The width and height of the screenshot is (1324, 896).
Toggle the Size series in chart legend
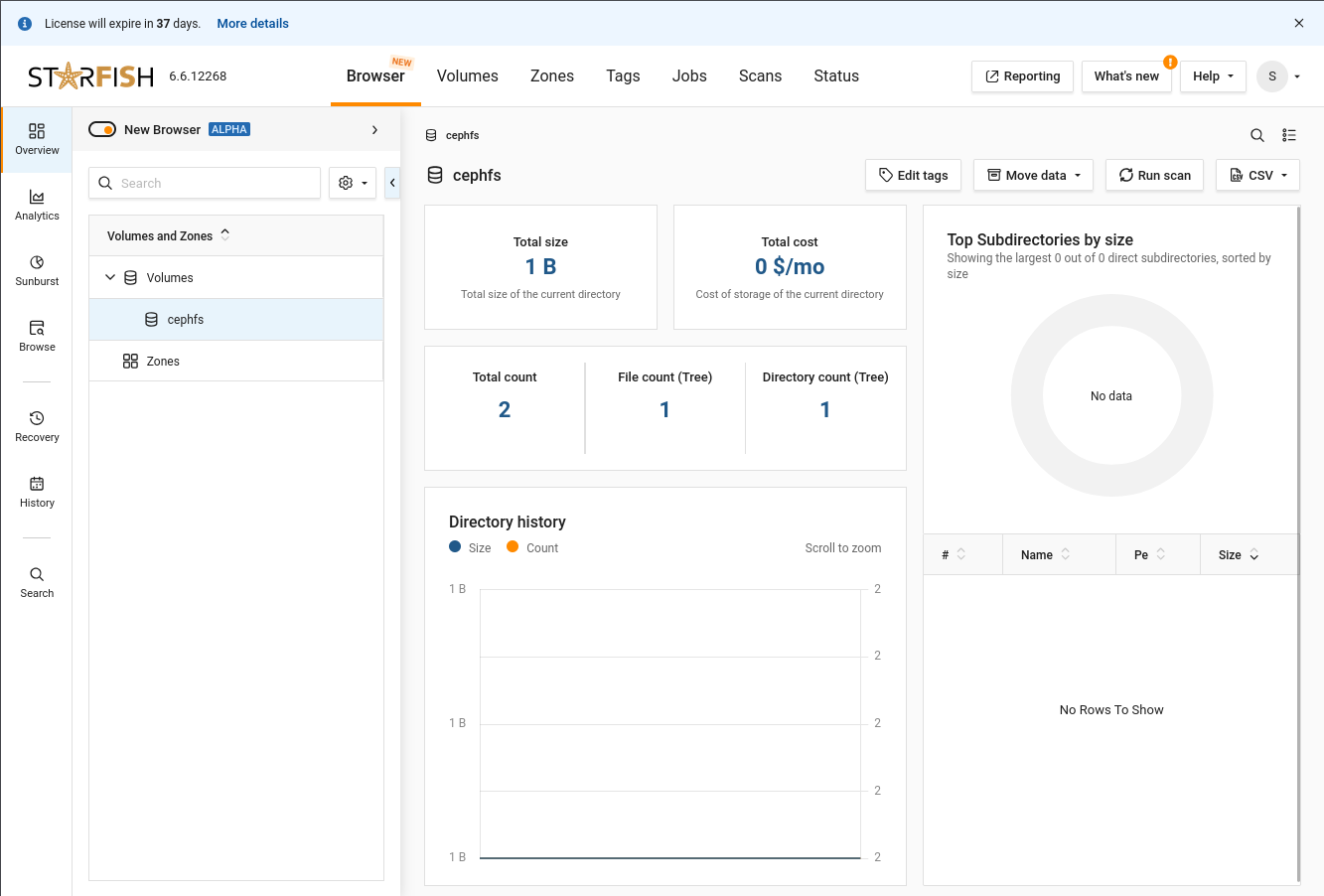pyautogui.click(x=470, y=547)
